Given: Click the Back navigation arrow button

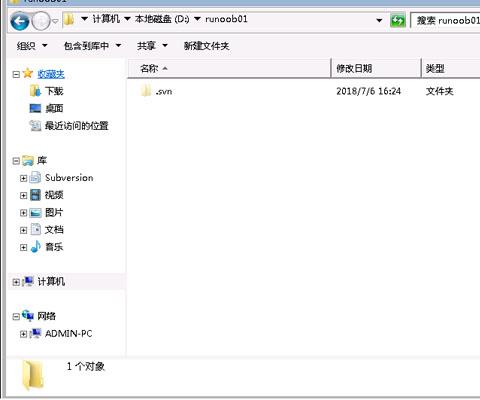Looking at the screenshot, I should click(x=20, y=21).
